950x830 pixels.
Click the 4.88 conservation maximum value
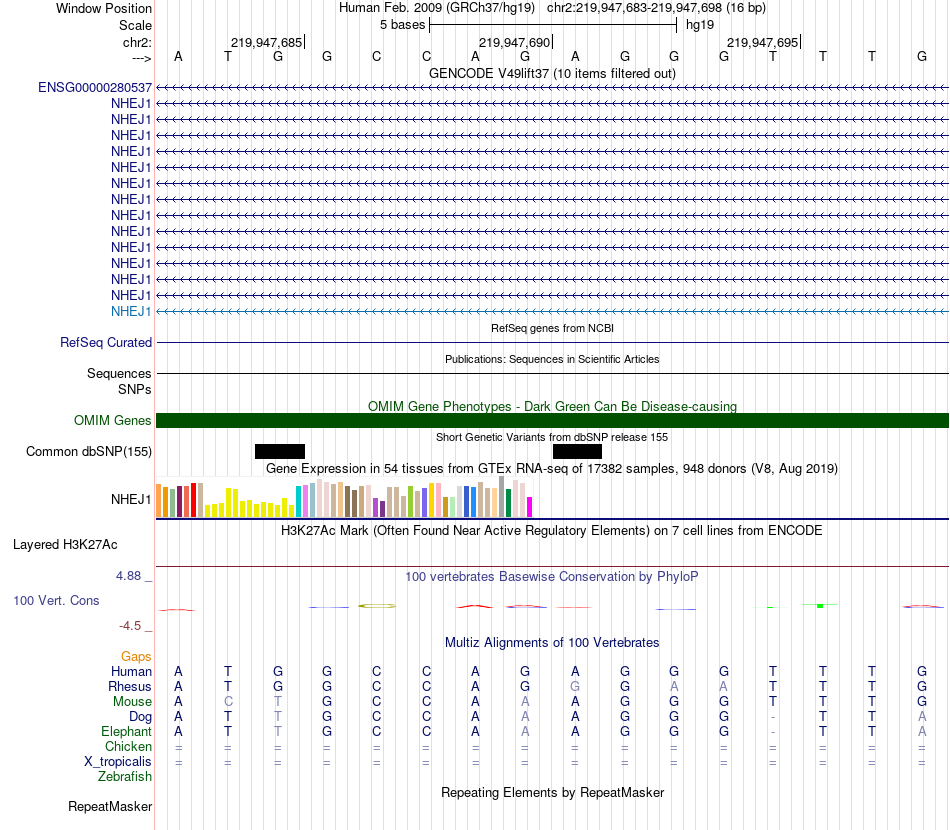point(128,576)
